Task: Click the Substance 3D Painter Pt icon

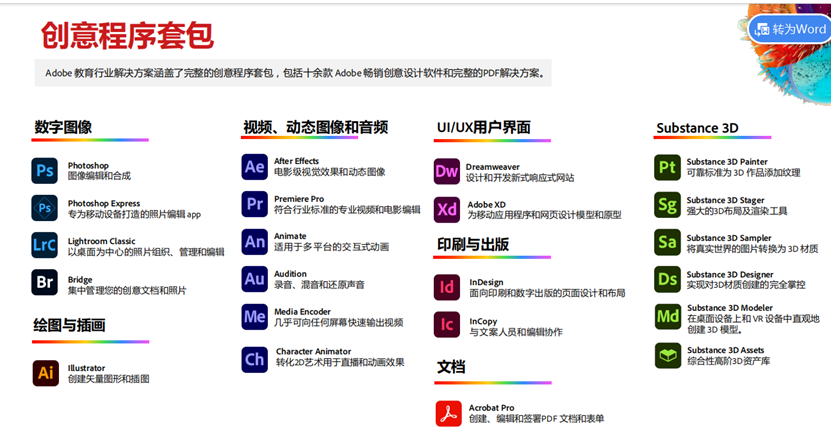Action: (667, 167)
